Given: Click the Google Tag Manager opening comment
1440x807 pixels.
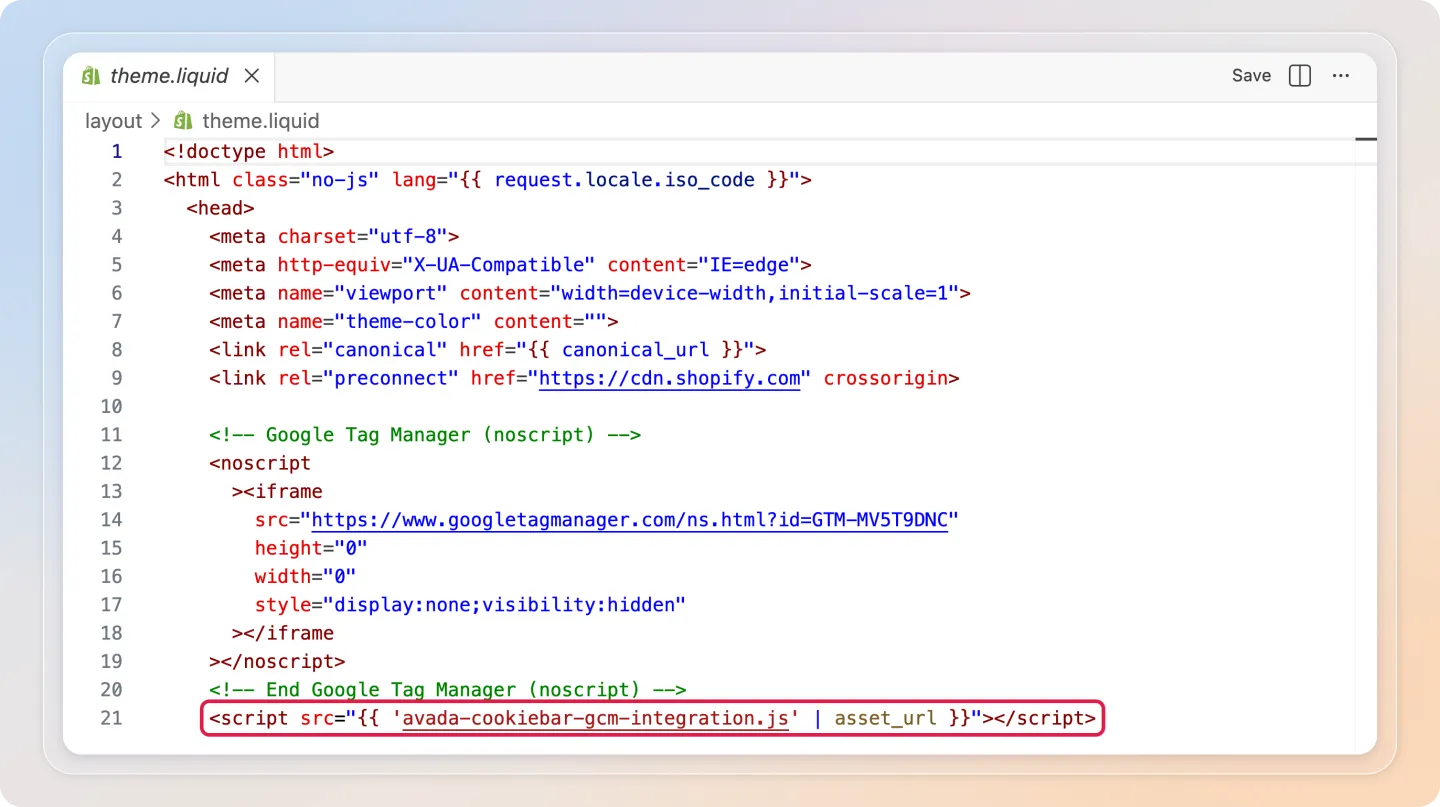Looking at the screenshot, I should 425,435.
